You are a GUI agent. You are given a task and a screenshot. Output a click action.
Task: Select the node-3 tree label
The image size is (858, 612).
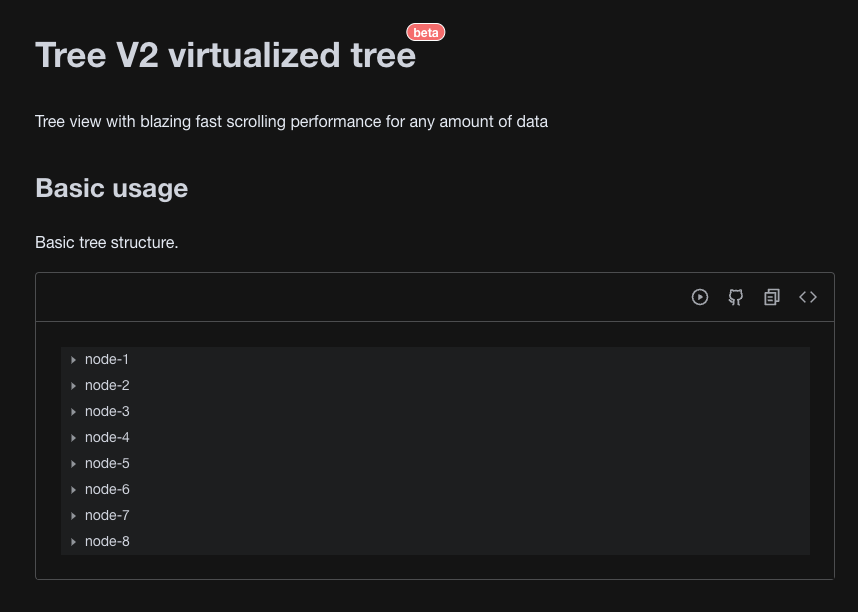coord(107,412)
